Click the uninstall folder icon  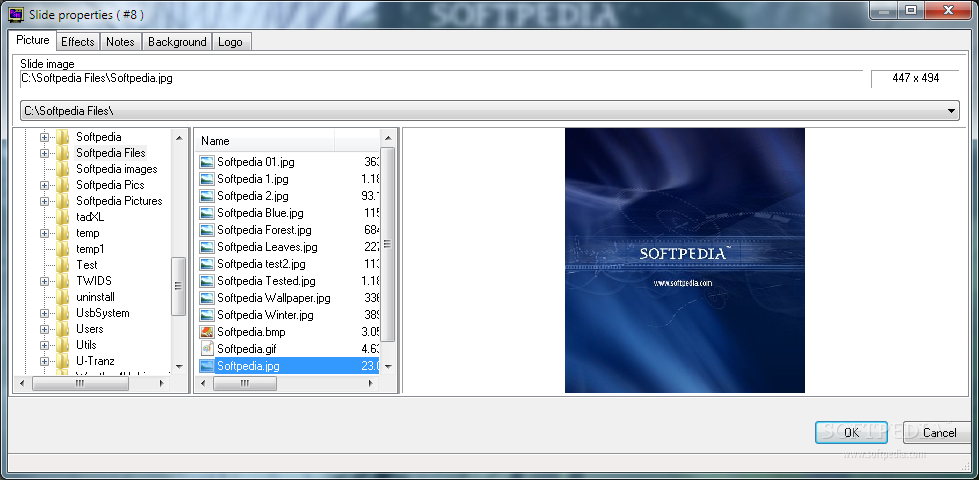[x=62, y=297]
